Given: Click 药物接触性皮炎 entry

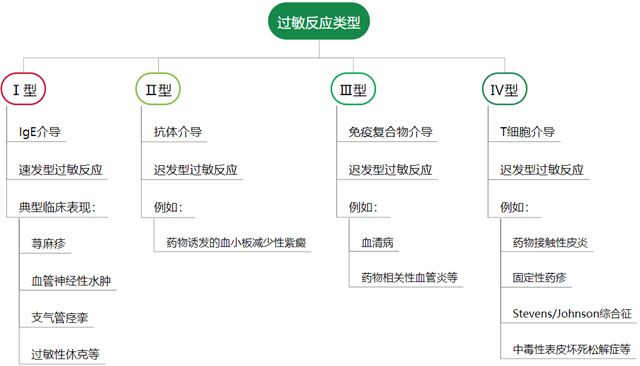Looking at the screenshot, I should coord(550,243).
